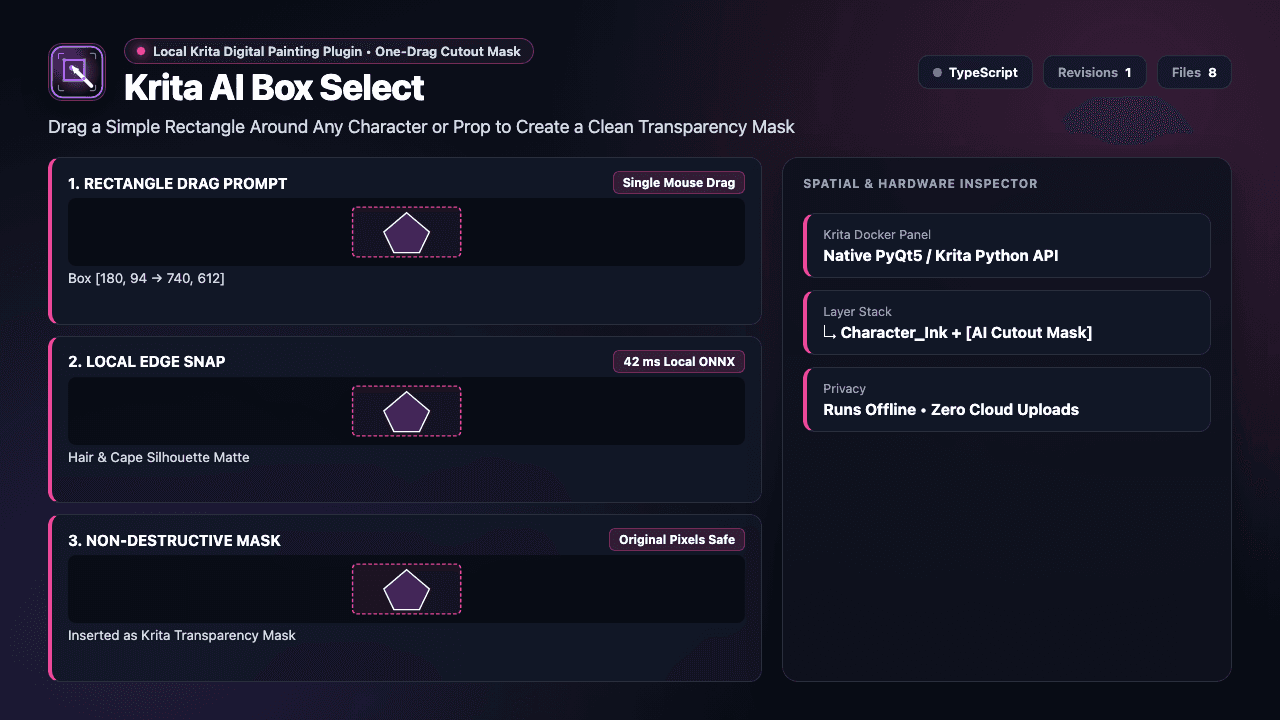1280x720 pixels.
Task: Click 'Inserted as Krita Transparency Mask' text
Action: point(182,635)
